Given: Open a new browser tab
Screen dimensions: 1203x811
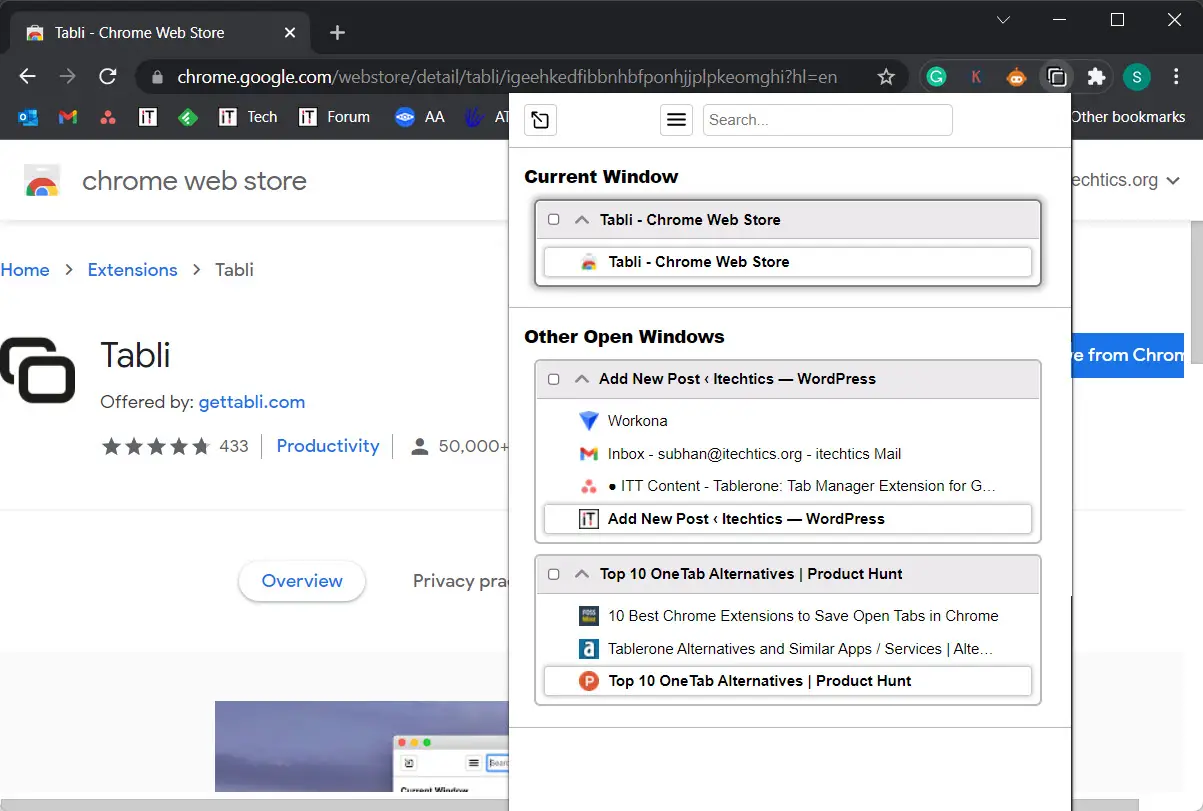Looking at the screenshot, I should click(x=337, y=33).
